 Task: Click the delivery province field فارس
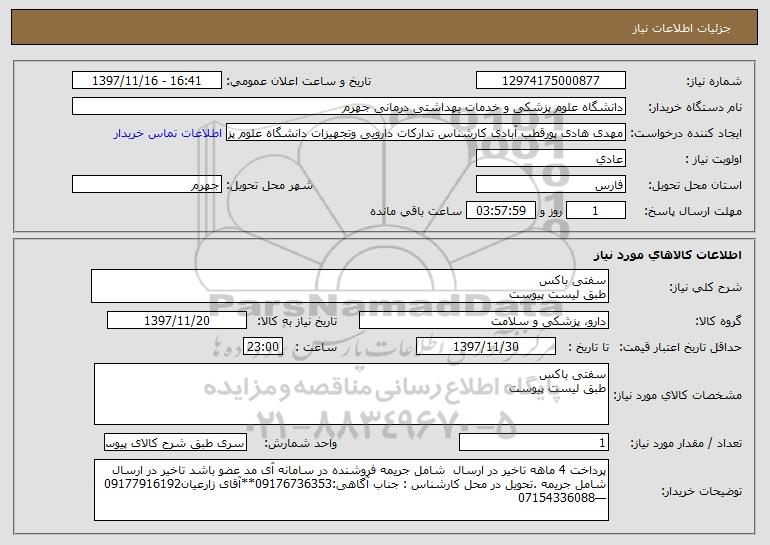(x=550, y=185)
